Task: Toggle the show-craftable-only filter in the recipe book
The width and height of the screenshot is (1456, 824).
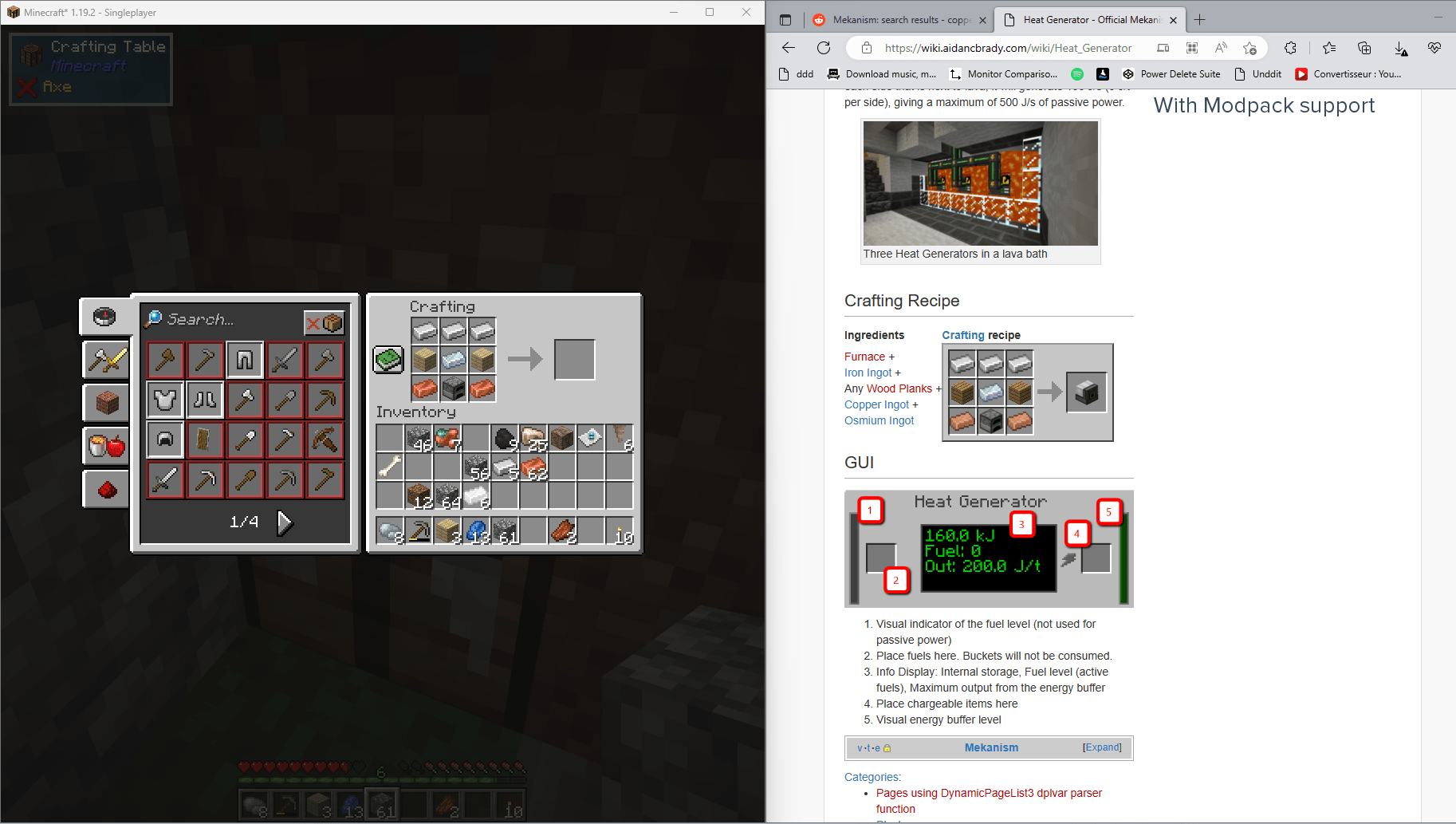Action: (x=325, y=322)
